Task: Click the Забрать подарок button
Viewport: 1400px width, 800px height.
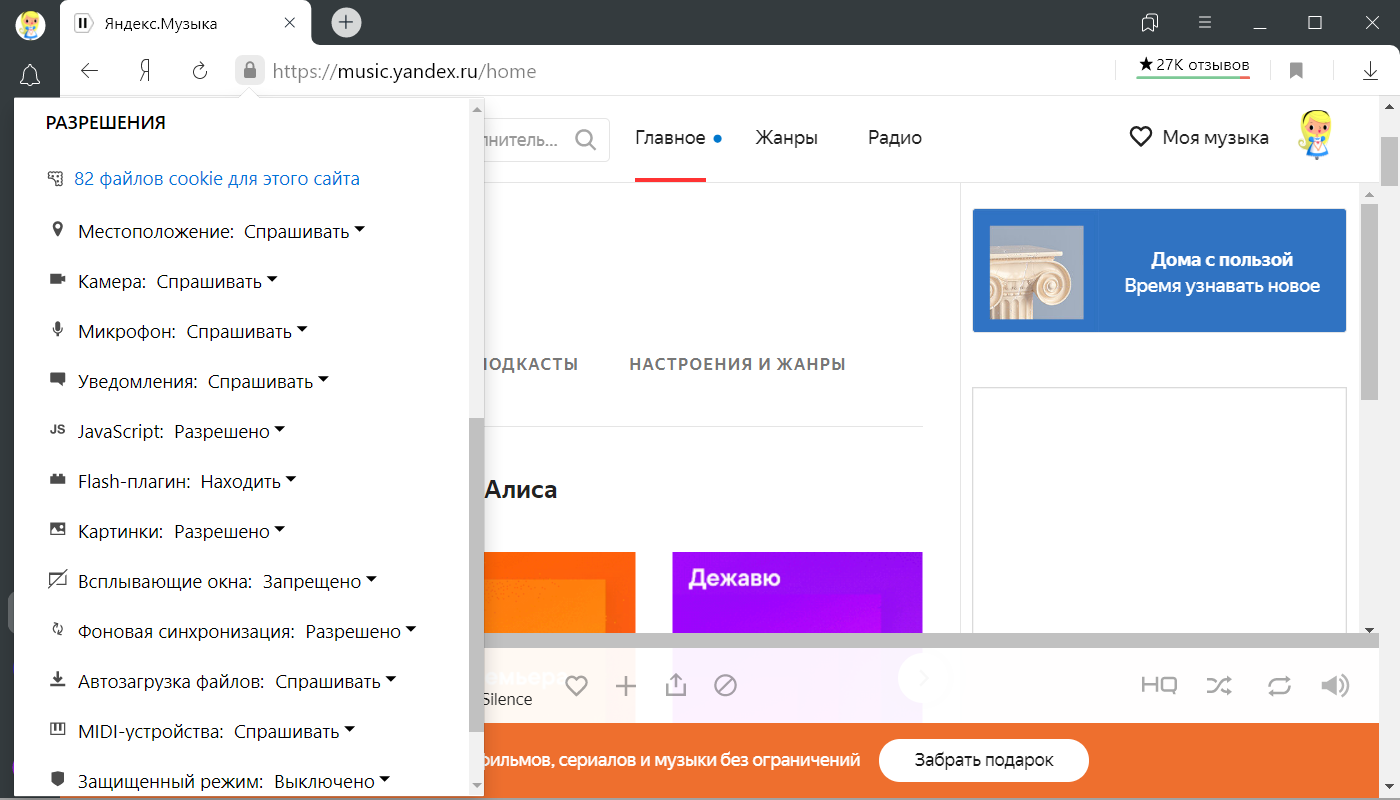Action: click(984, 760)
